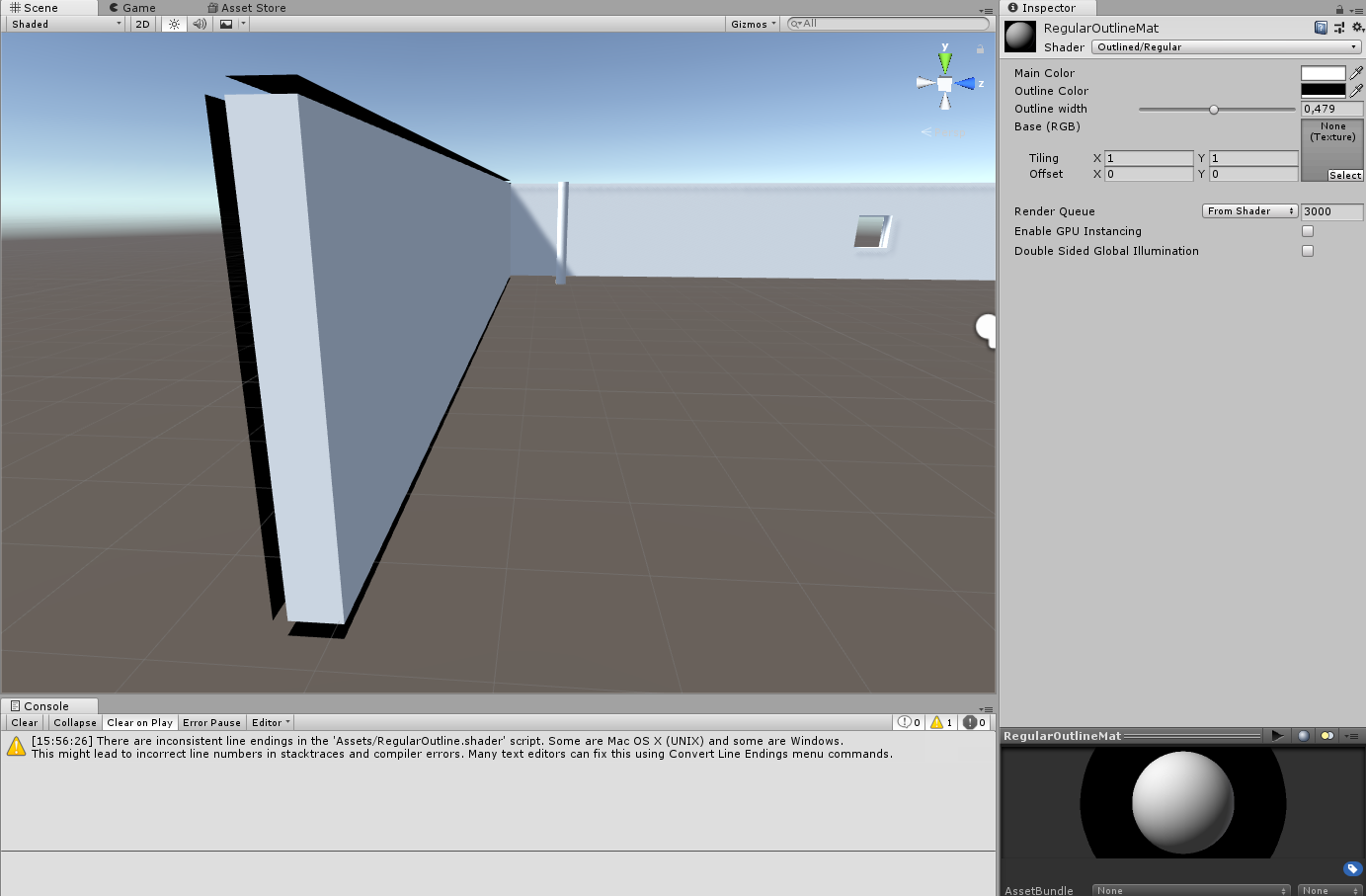Image resolution: width=1366 pixels, height=896 pixels.
Task: Open scene effects dropdown arrow
Action: coord(243,24)
